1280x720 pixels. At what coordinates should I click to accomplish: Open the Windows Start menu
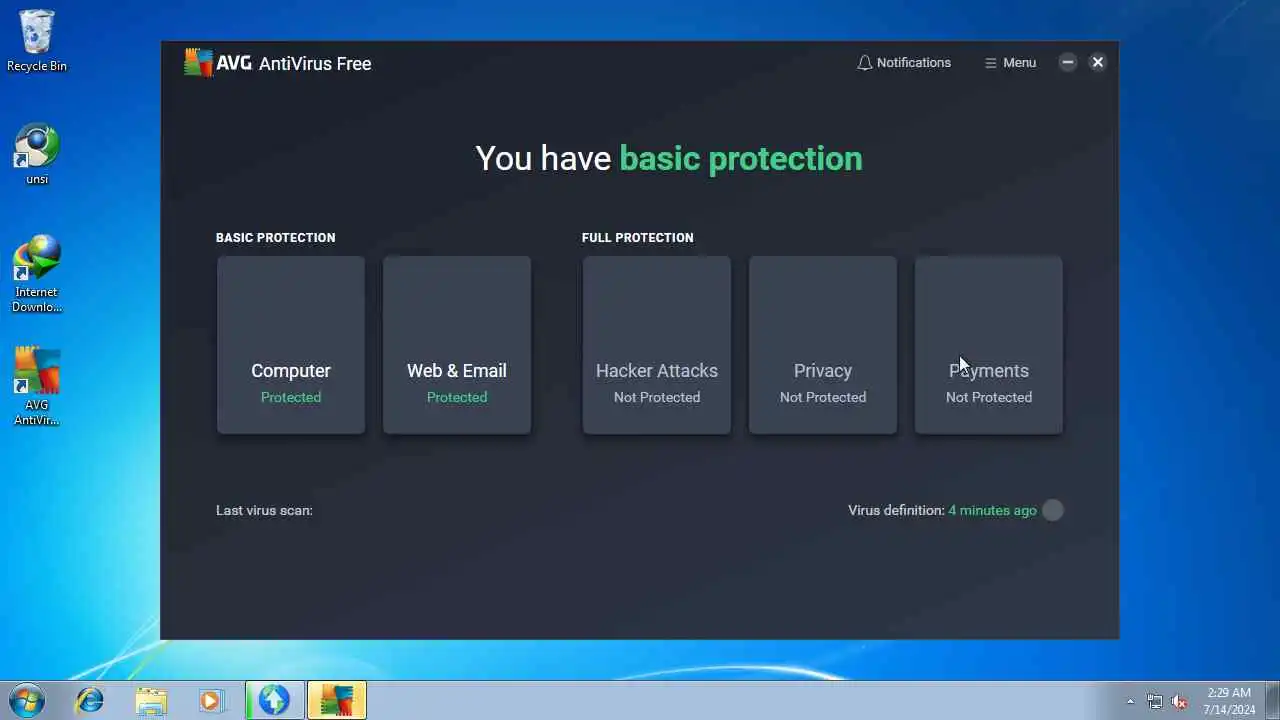(x=26, y=700)
